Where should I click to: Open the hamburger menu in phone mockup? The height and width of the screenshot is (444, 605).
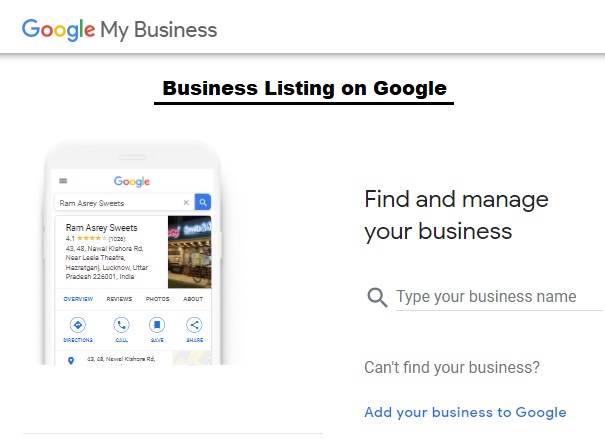pyautogui.click(x=63, y=181)
